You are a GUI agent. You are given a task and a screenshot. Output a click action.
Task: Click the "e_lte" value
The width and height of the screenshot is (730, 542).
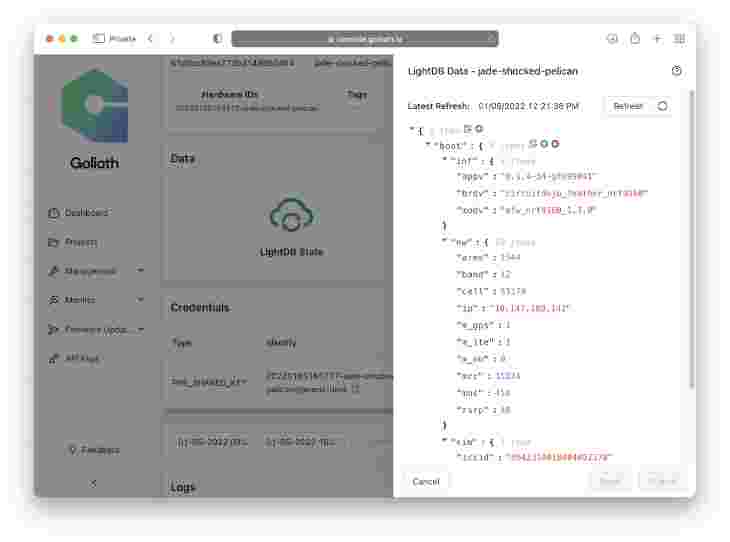[507, 342]
